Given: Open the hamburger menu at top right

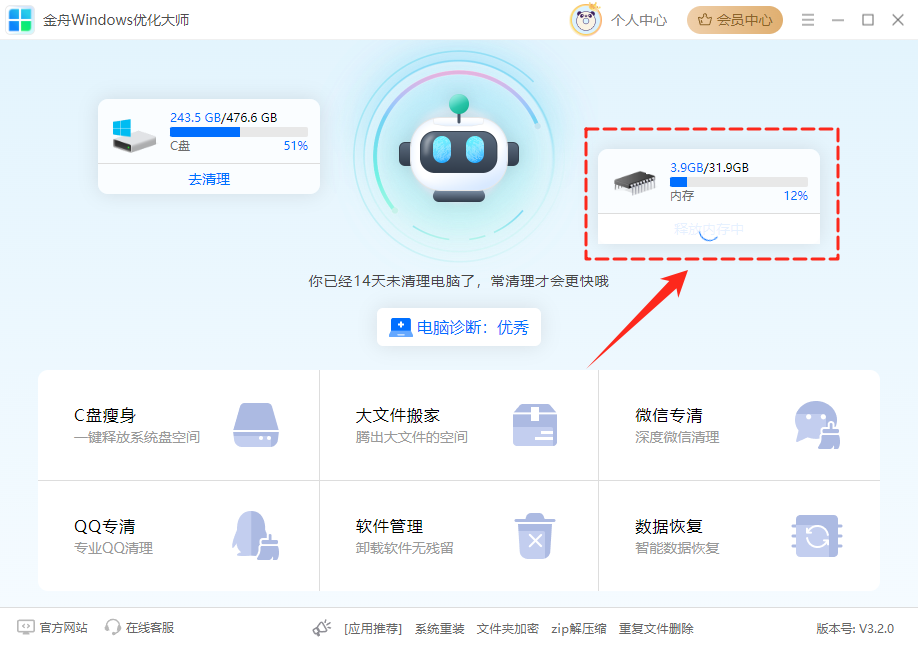Looking at the screenshot, I should 807,19.
